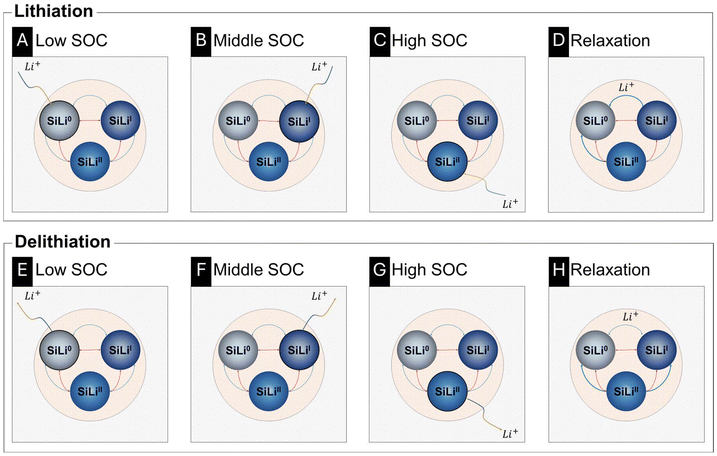Select the Lithiation section heading

click(46, 11)
